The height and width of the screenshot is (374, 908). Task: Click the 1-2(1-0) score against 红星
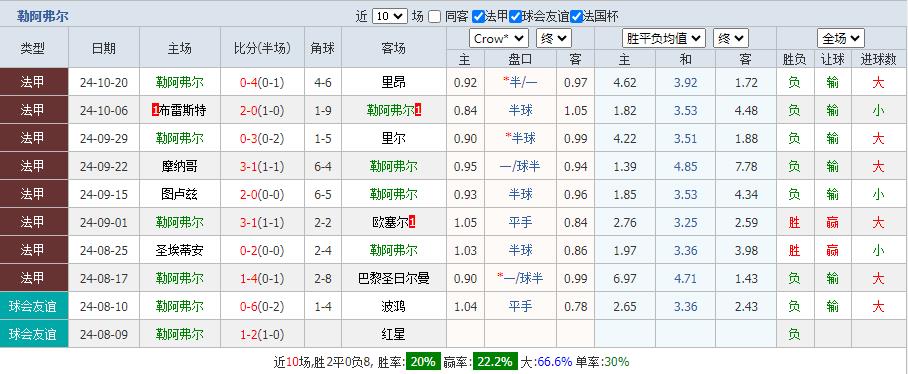[x=262, y=334]
